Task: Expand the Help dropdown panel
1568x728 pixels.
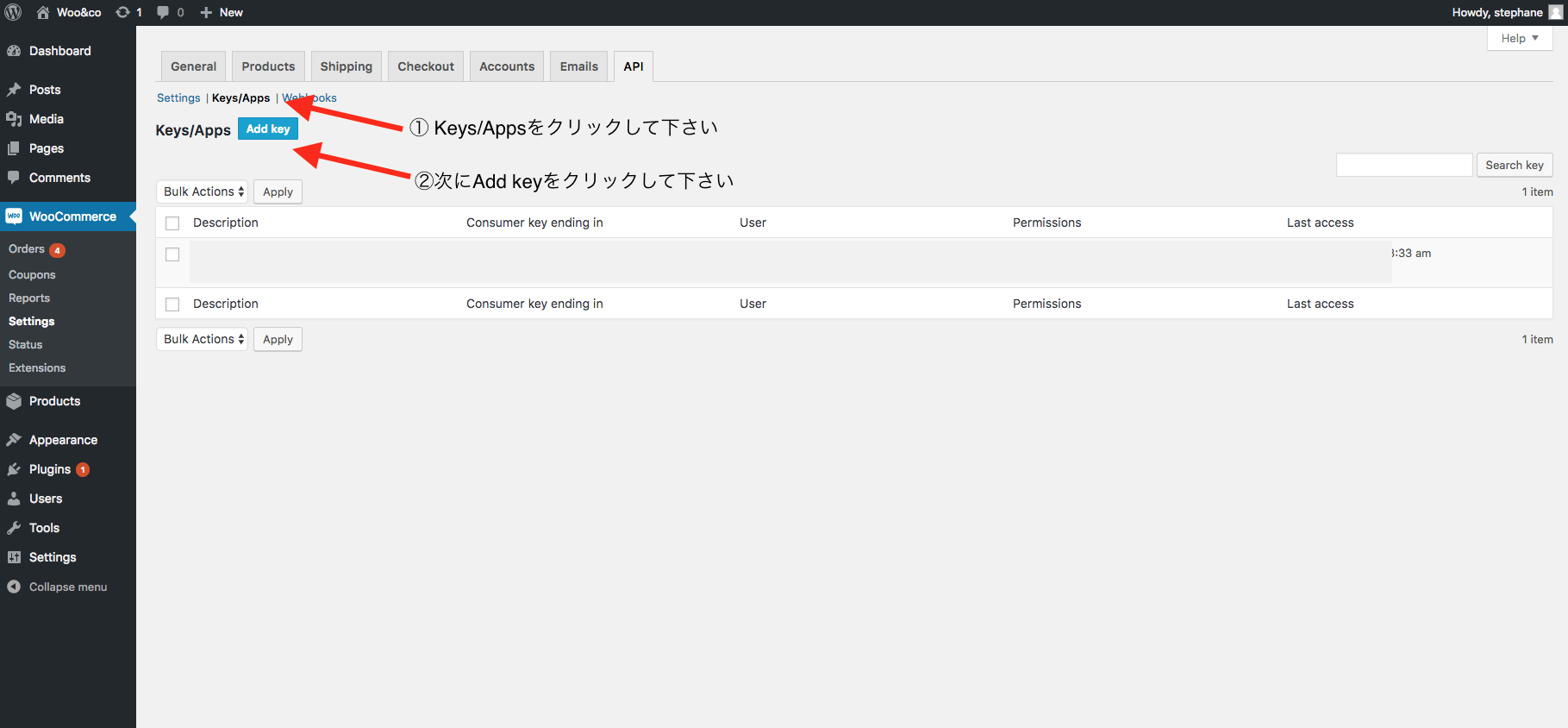Action: click(x=1520, y=38)
